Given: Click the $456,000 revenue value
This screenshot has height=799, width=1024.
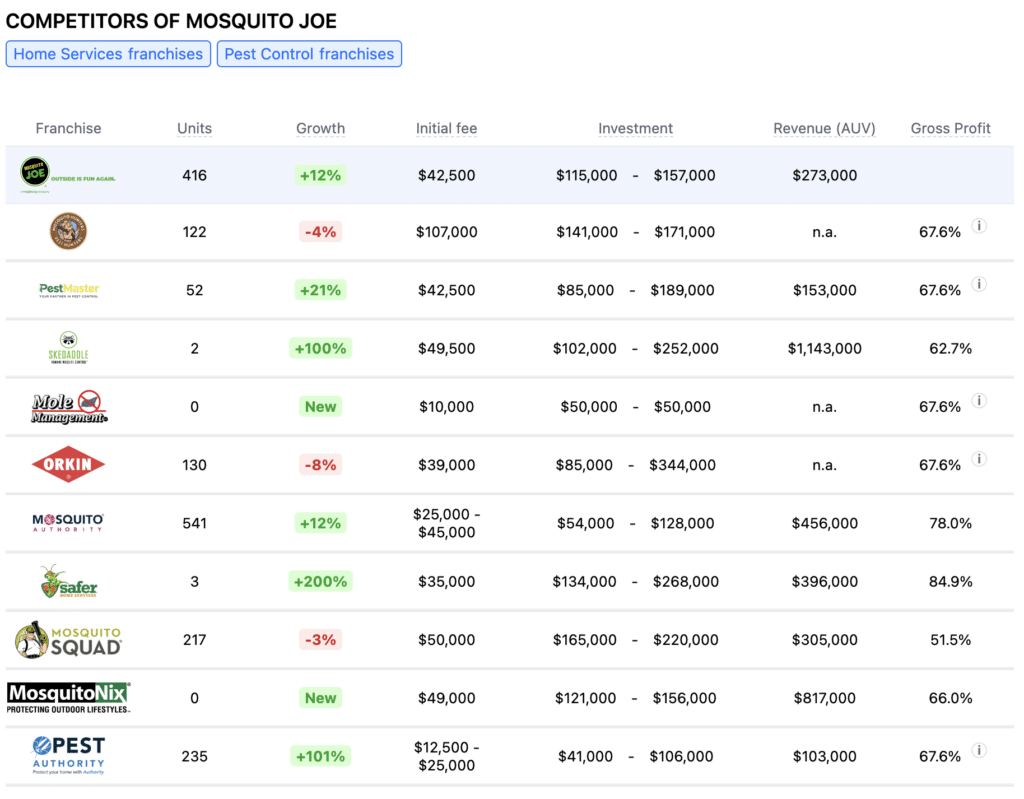Looking at the screenshot, I should click(824, 523).
